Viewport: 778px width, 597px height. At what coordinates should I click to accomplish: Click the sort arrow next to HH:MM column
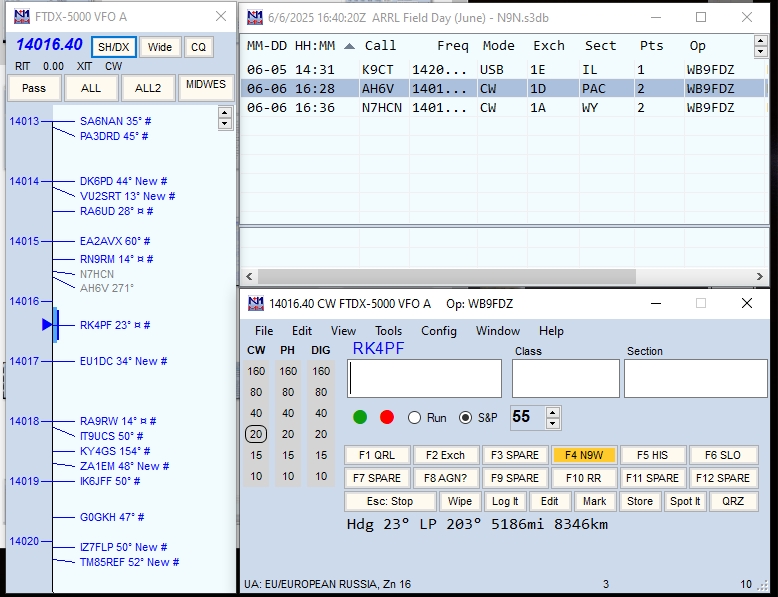point(348,46)
